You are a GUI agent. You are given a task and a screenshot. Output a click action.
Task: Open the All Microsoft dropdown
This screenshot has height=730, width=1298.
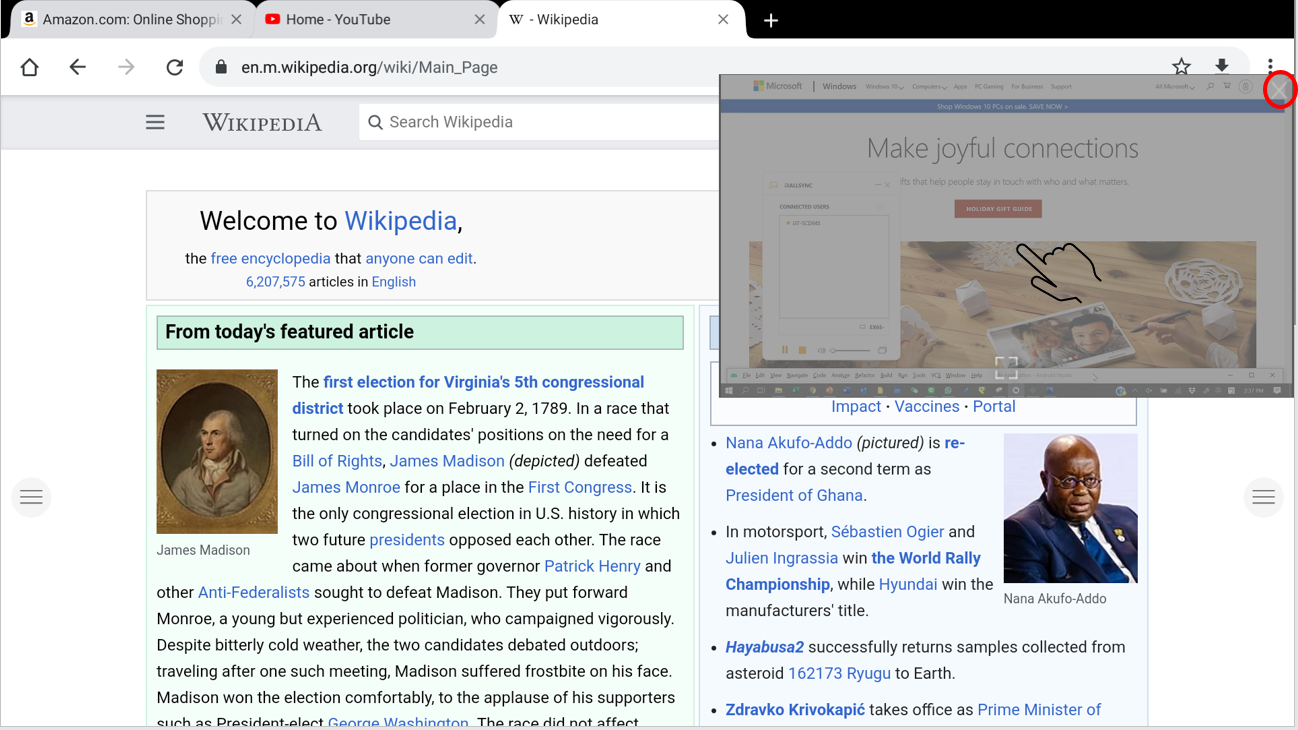[1175, 86]
